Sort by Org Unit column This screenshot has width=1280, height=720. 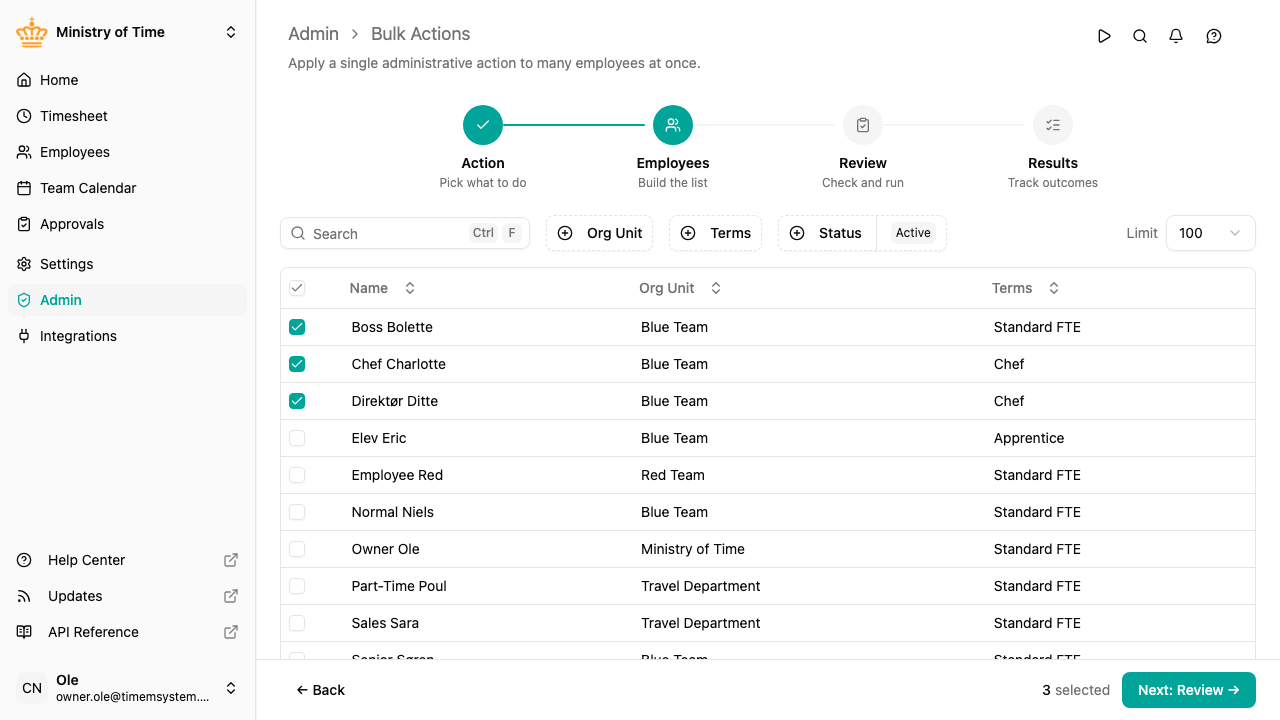(680, 288)
